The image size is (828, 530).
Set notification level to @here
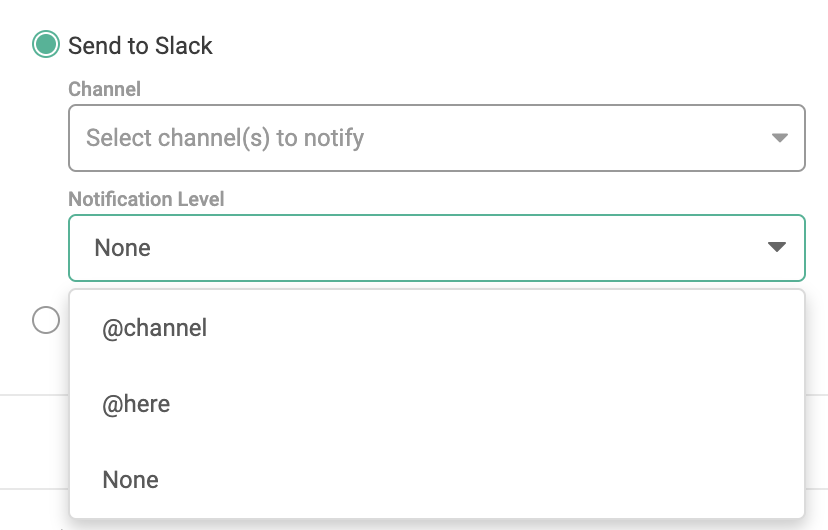coord(136,404)
